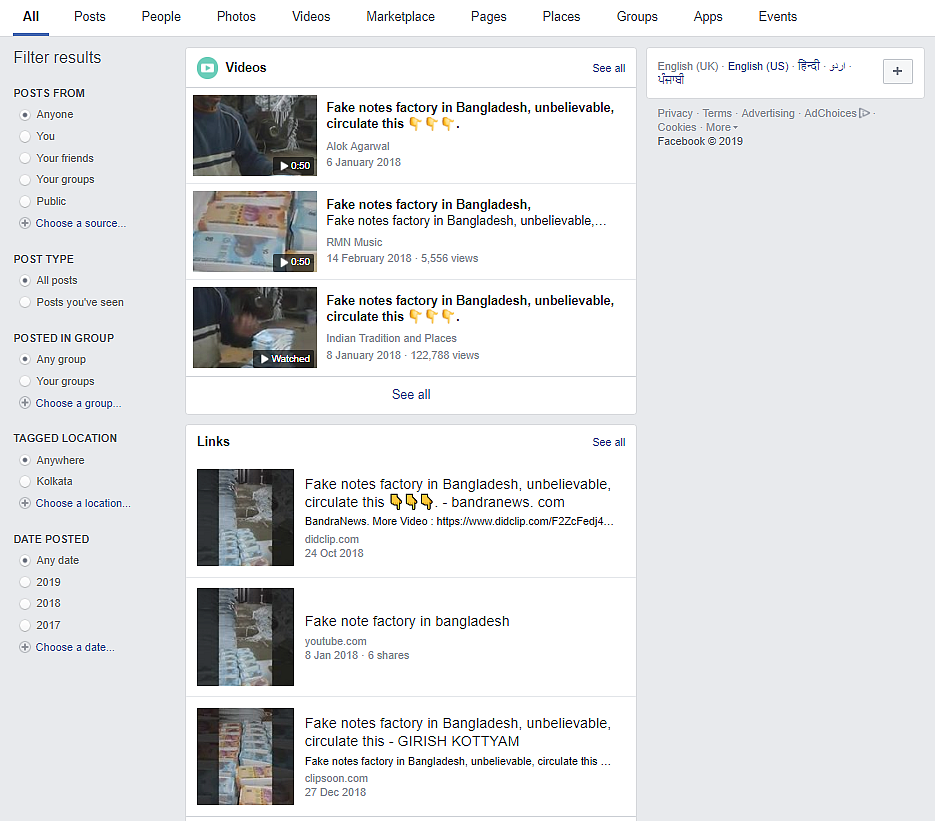The width and height of the screenshot is (935, 821).
Task: Filter results by 2019
Action: [25, 582]
